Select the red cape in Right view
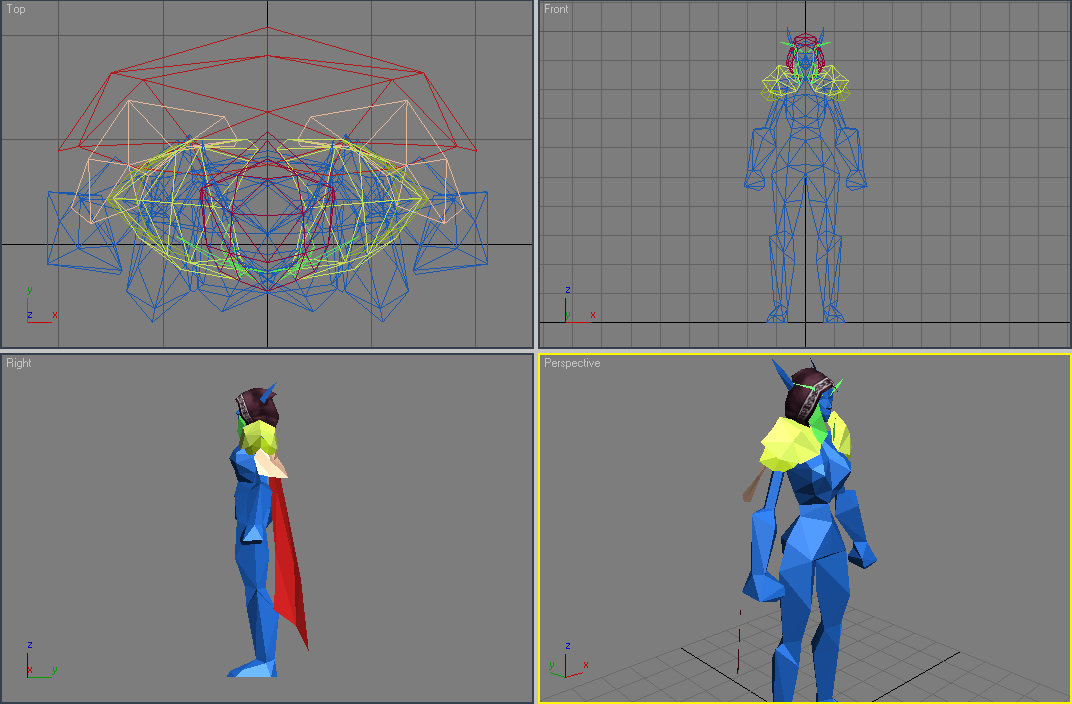The image size is (1072, 704). (289, 560)
